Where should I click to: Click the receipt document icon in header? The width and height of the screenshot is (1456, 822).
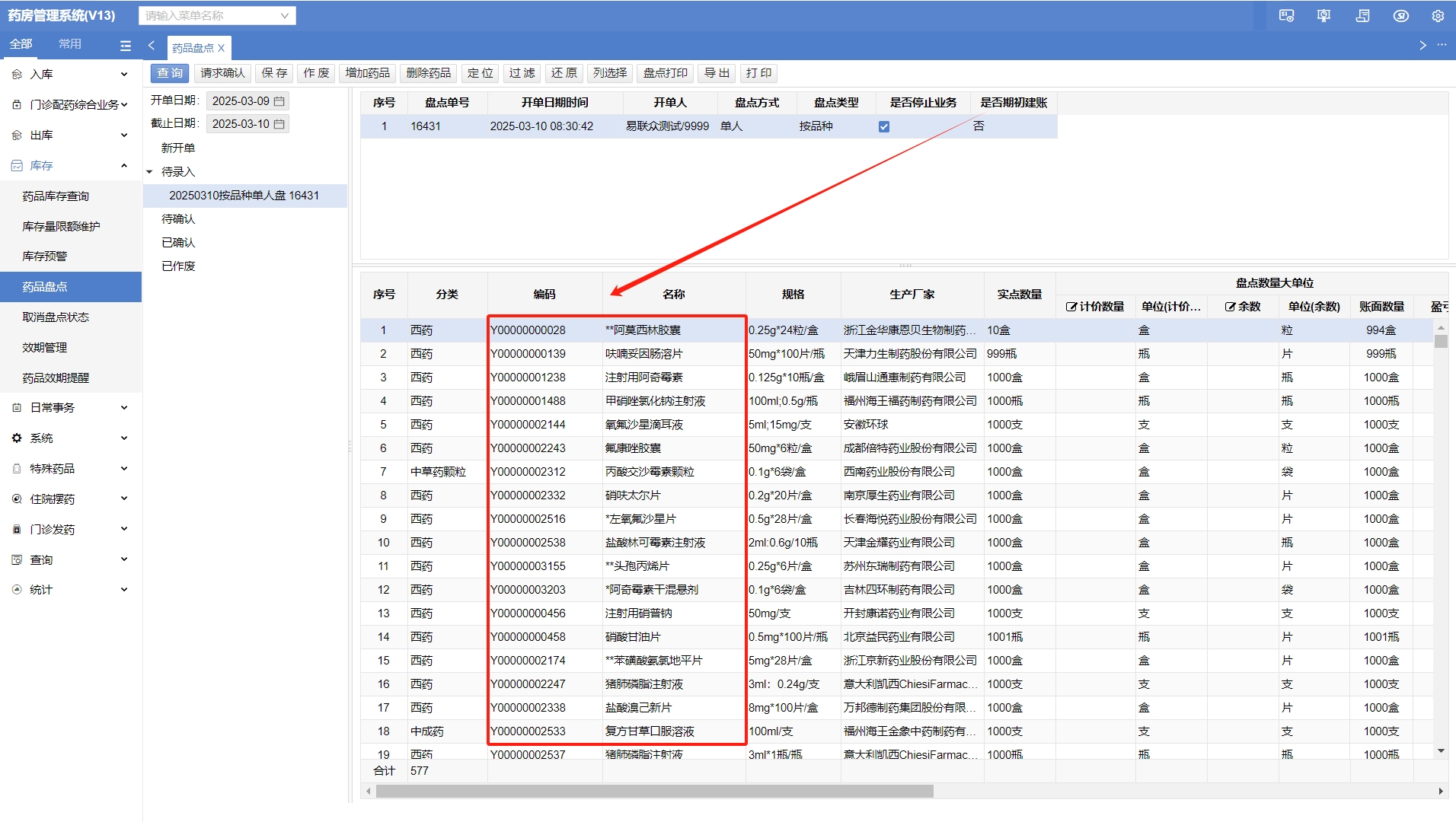pos(1363,15)
